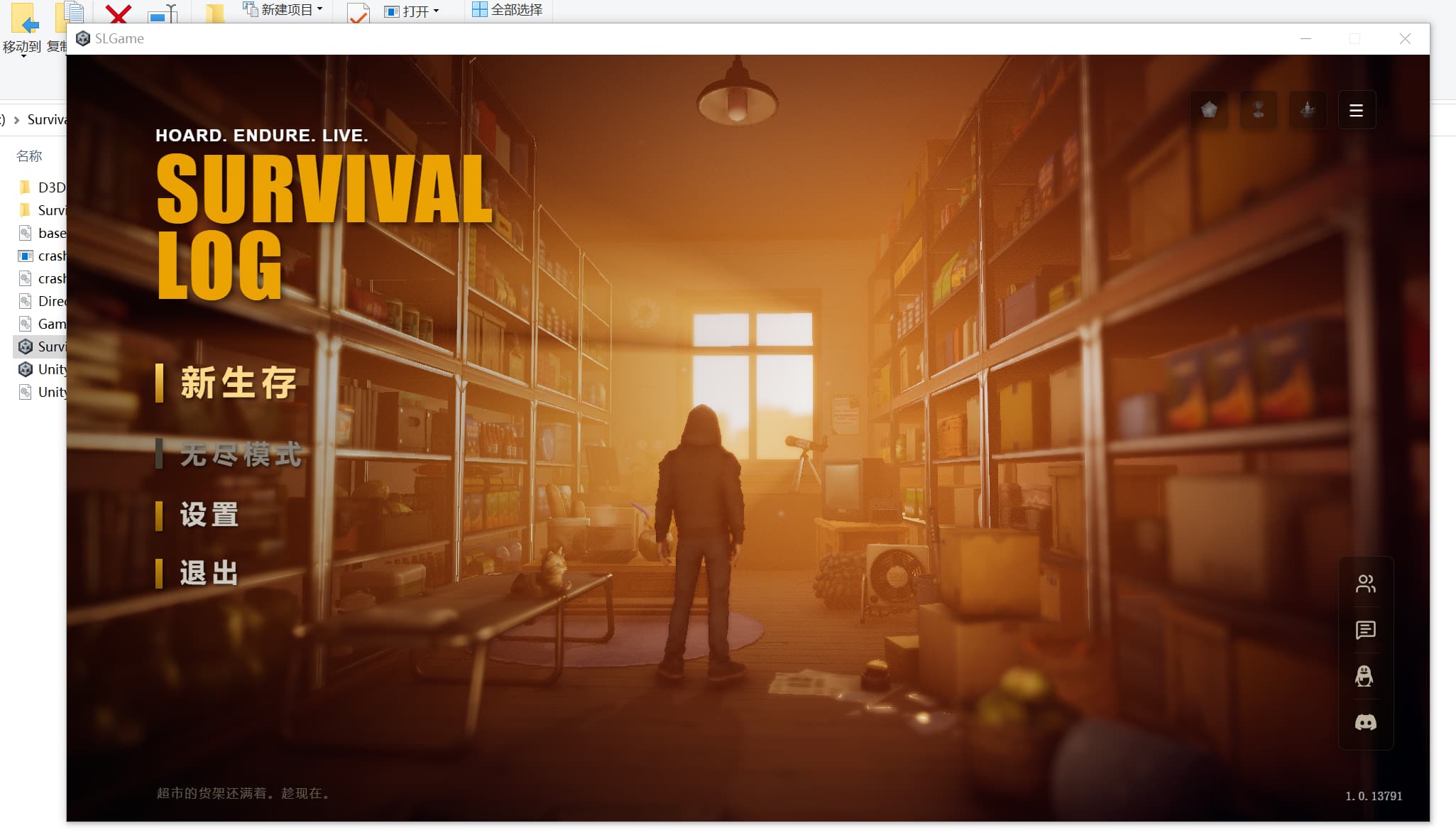The image size is (1456, 835).
Task: Click the Unity icon in SLGame title bar
Action: tap(83, 38)
